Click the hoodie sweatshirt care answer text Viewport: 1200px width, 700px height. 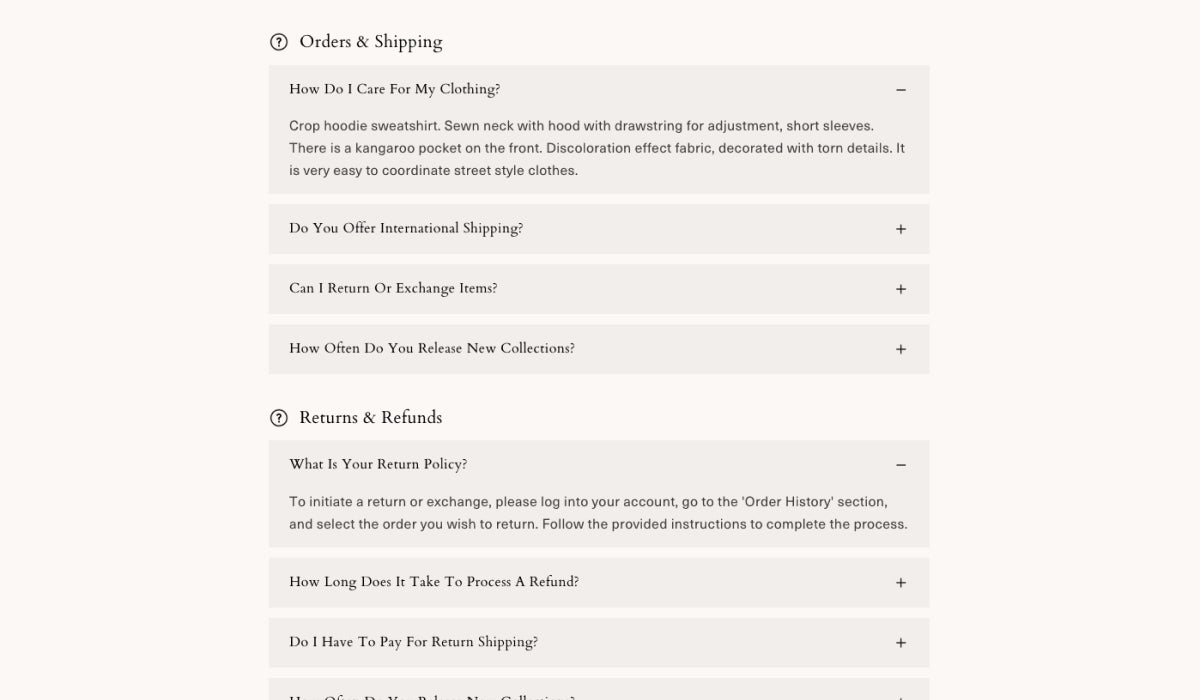597,148
